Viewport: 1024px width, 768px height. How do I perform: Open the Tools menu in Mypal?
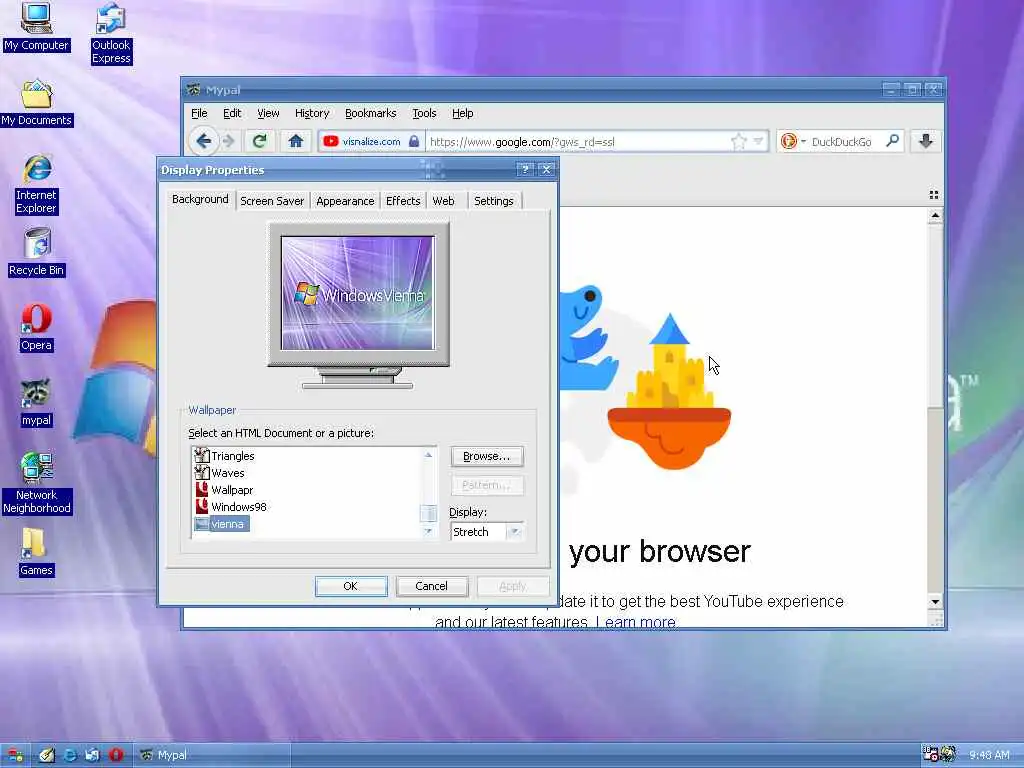point(424,114)
